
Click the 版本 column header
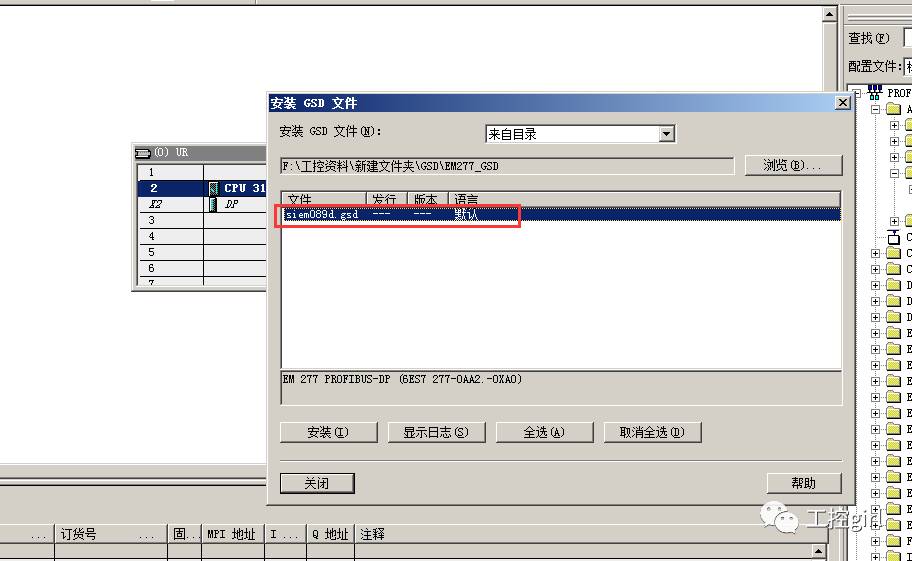click(428, 199)
